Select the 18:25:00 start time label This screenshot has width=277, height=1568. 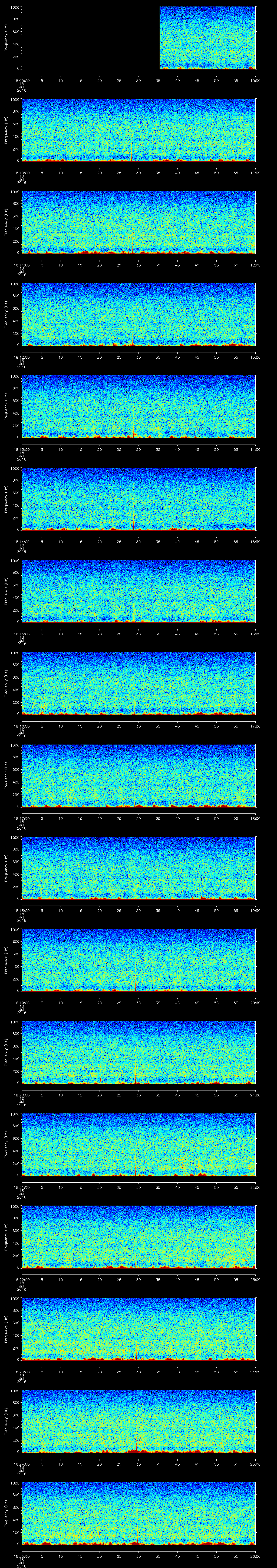(21, 1556)
